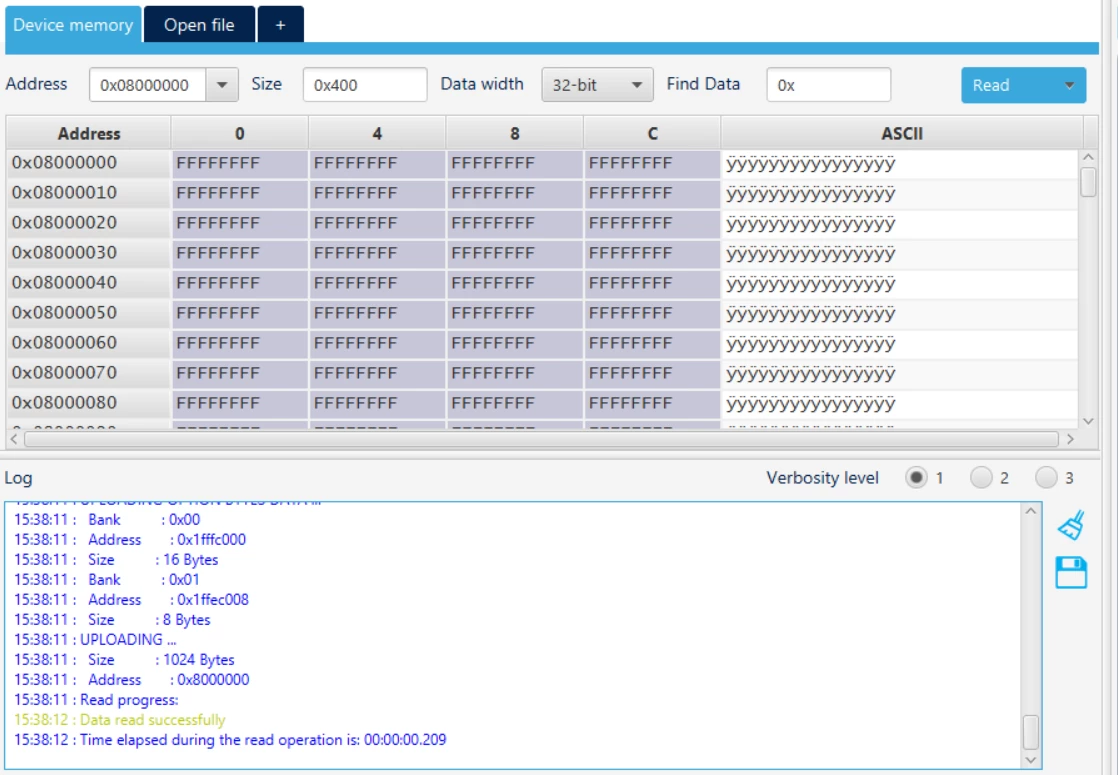Click the log line 'Bank : 0x00'
Screen dimensions: 1118x775
107,520
